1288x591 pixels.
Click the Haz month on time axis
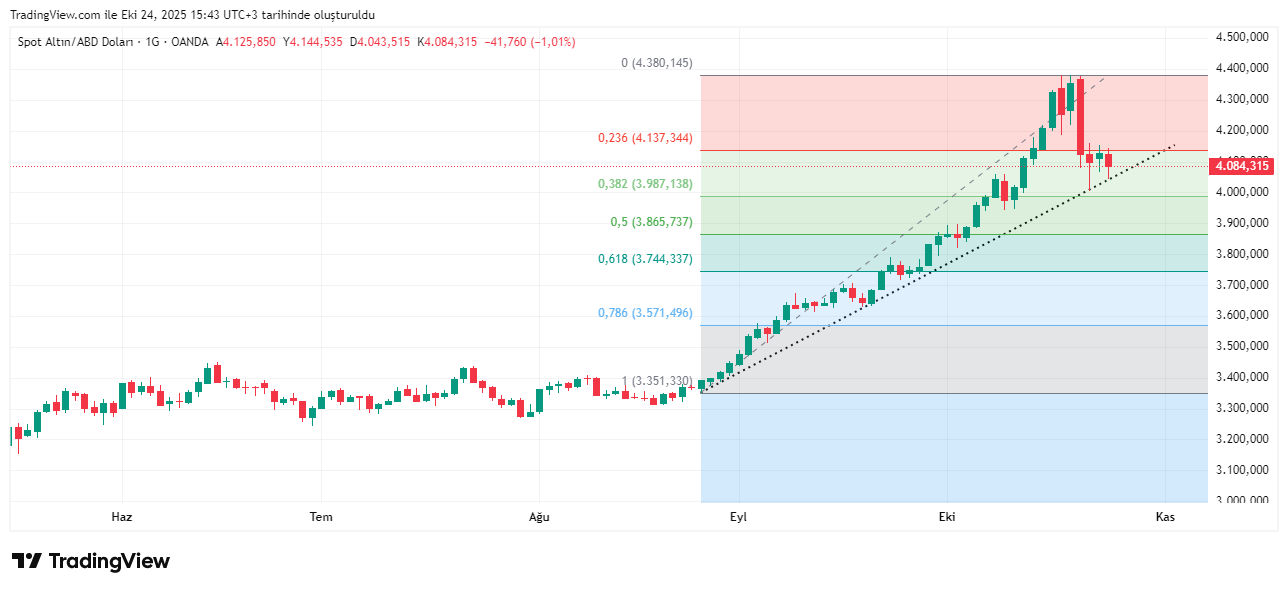click(122, 517)
